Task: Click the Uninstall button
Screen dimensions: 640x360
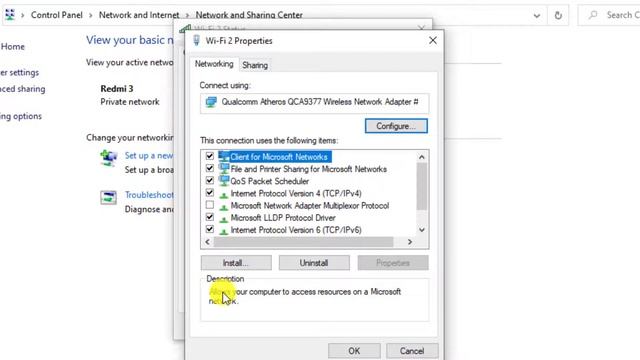Action: pos(314,263)
